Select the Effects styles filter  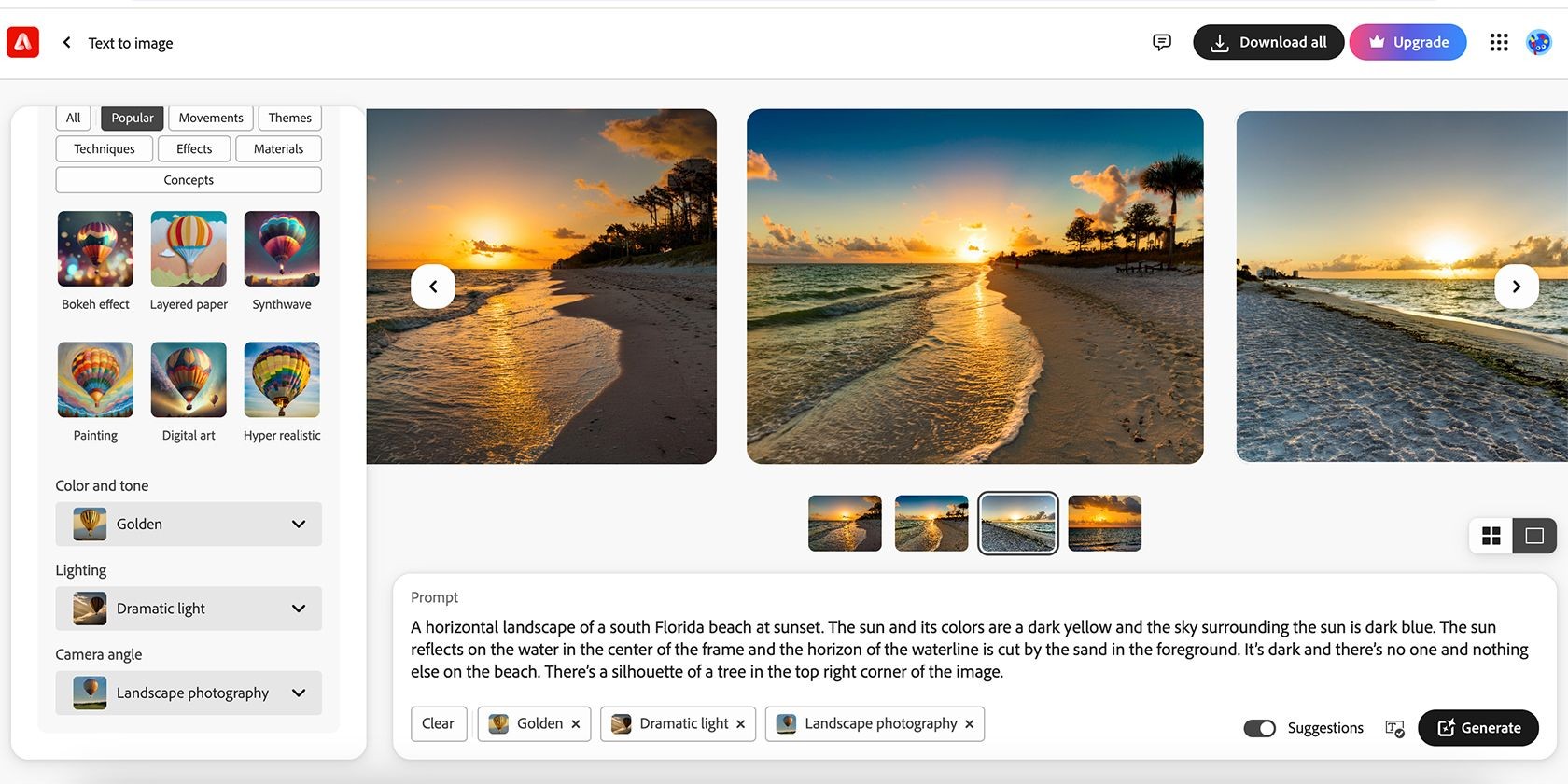194,148
